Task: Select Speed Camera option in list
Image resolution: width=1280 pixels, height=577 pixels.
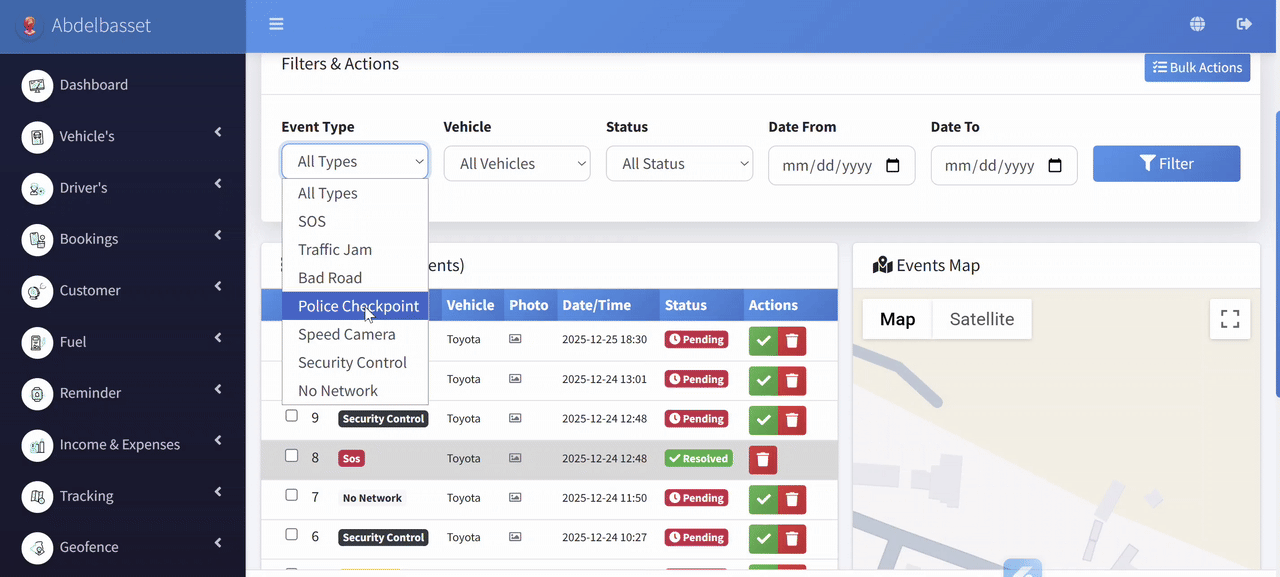Action: click(346, 334)
